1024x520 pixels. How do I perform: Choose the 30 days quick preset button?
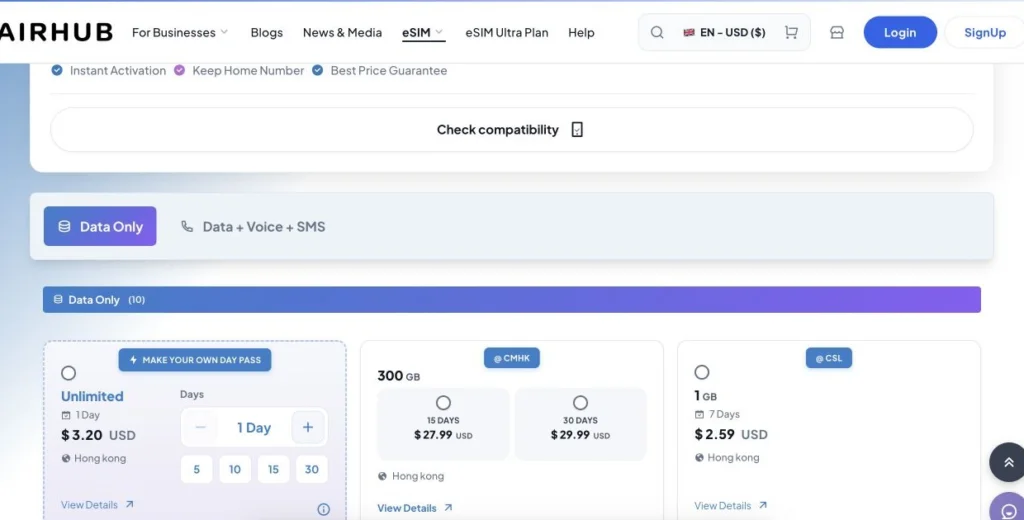point(312,469)
